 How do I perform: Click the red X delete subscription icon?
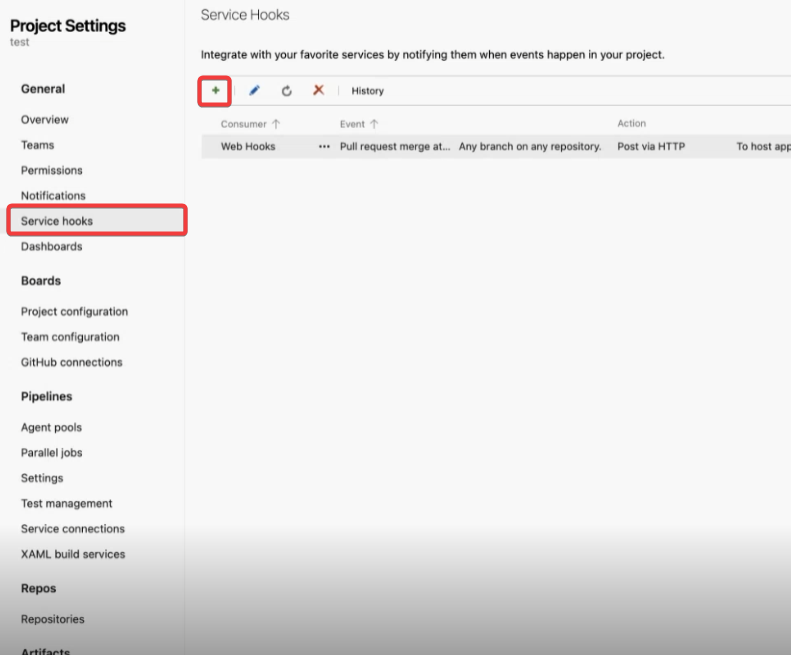[x=318, y=91]
